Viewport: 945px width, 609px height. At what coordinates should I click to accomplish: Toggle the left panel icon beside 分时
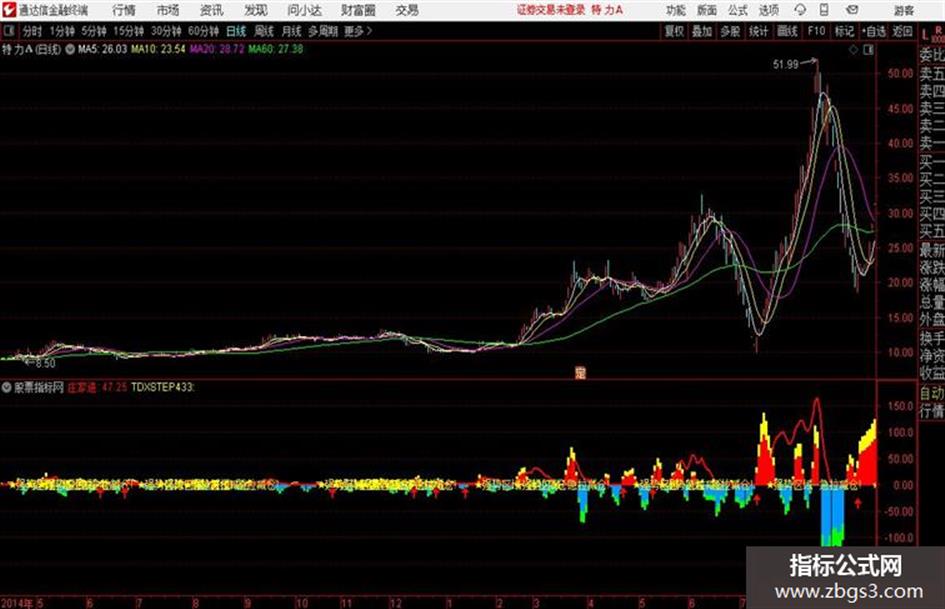pyautogui.click(x=8, y=31)
